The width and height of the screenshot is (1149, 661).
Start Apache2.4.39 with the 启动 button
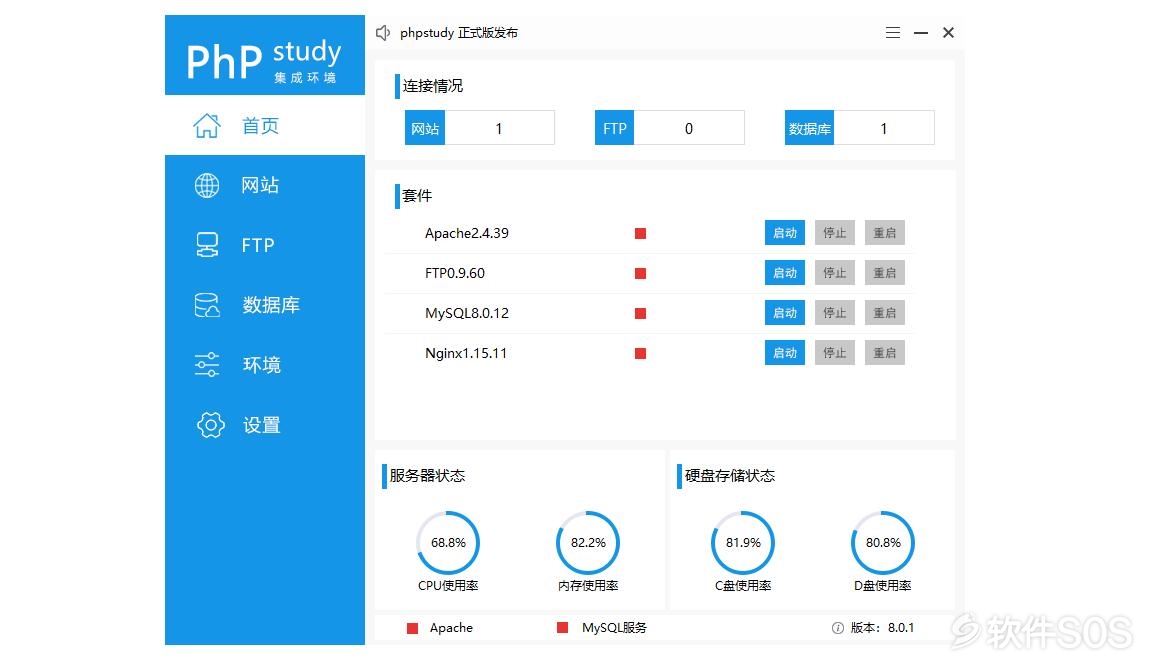point(785,233)
